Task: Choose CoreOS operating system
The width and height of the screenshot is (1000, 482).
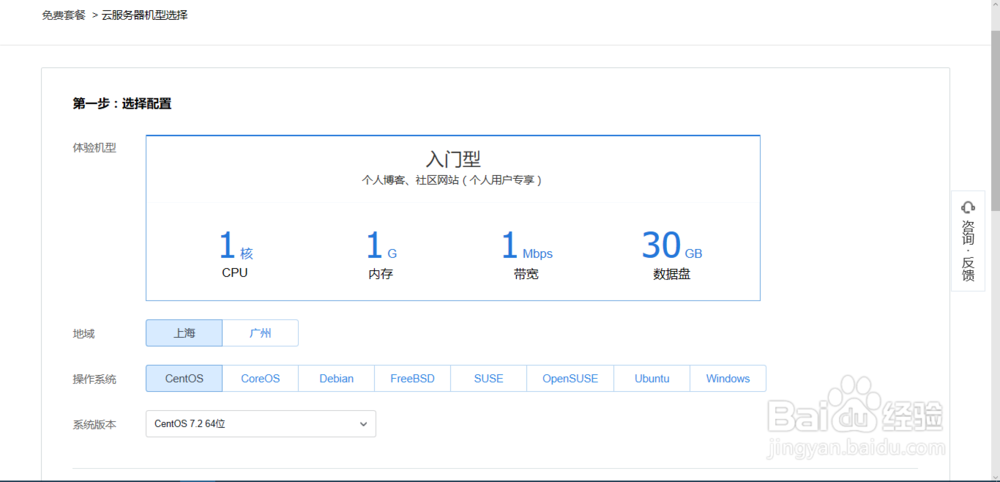Action: click(260, 379)
